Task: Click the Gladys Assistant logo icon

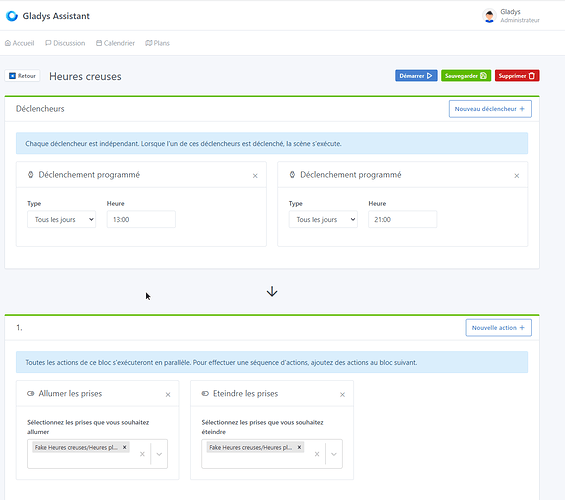Action: (x=12, y=16)
